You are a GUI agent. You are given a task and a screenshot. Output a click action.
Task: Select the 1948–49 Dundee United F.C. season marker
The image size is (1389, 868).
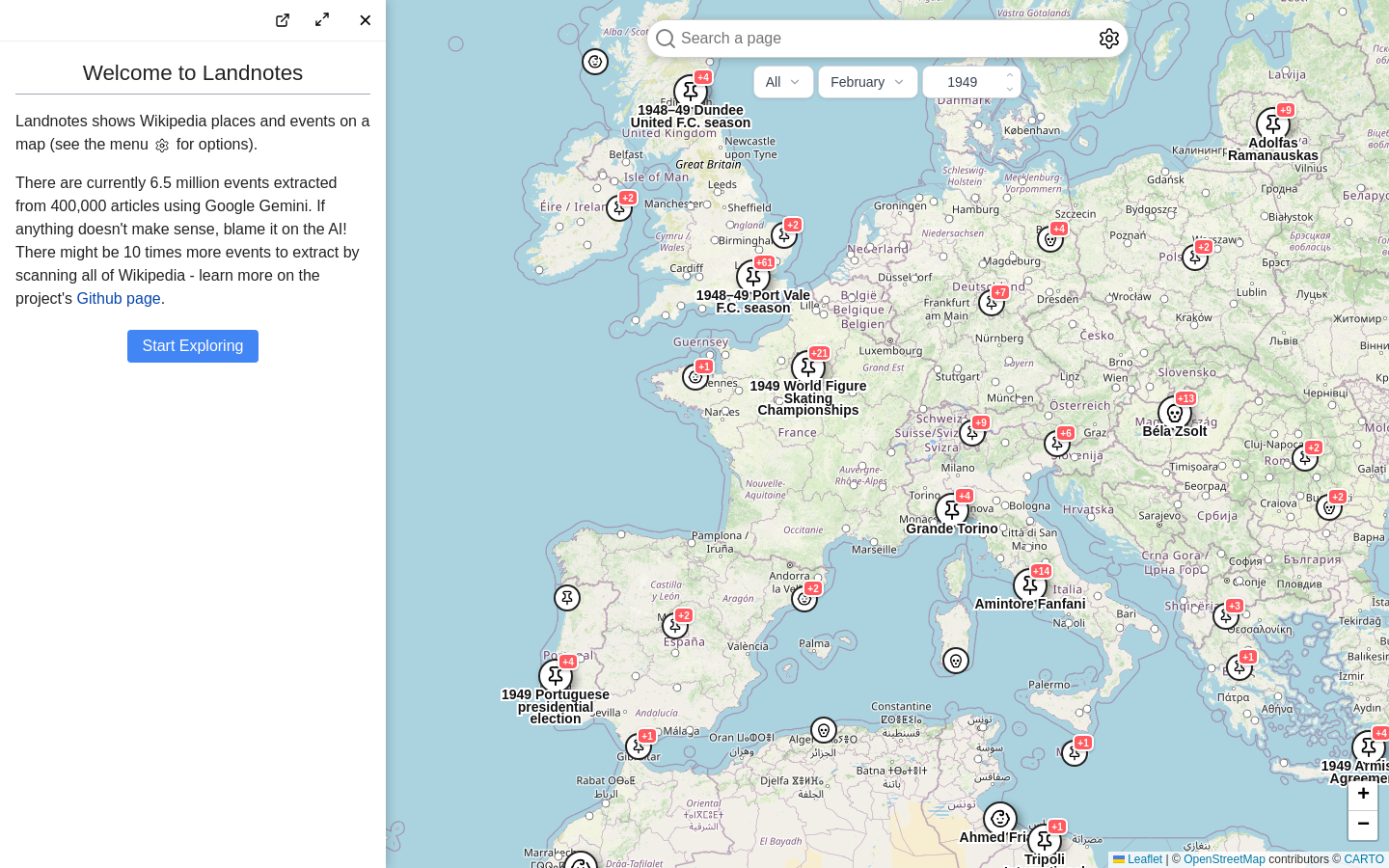coord(691,92)
